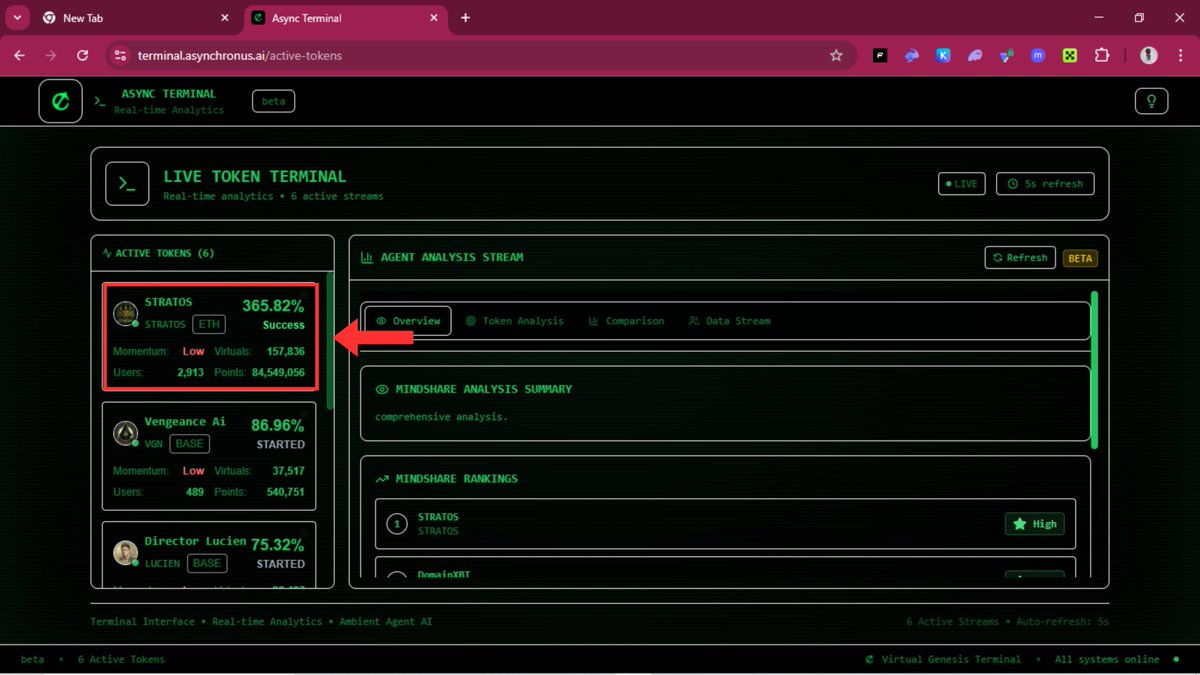
Task: Go back with browser back arrow
Action: (x=19, y=56)
